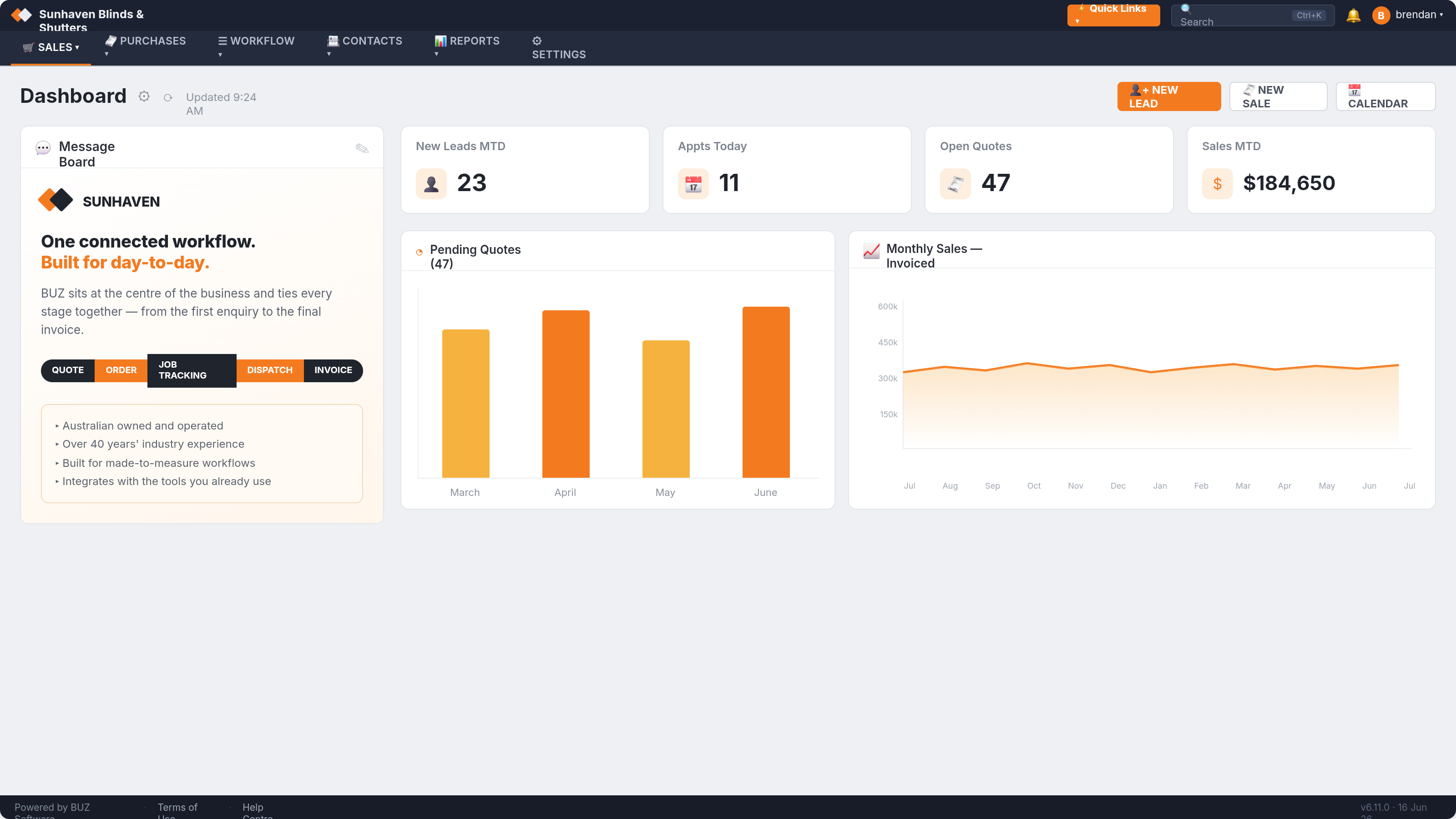Screen dimensions: 1456x819
Task: Click the Quote workflow stage
Action: click(x=68, y=370)
